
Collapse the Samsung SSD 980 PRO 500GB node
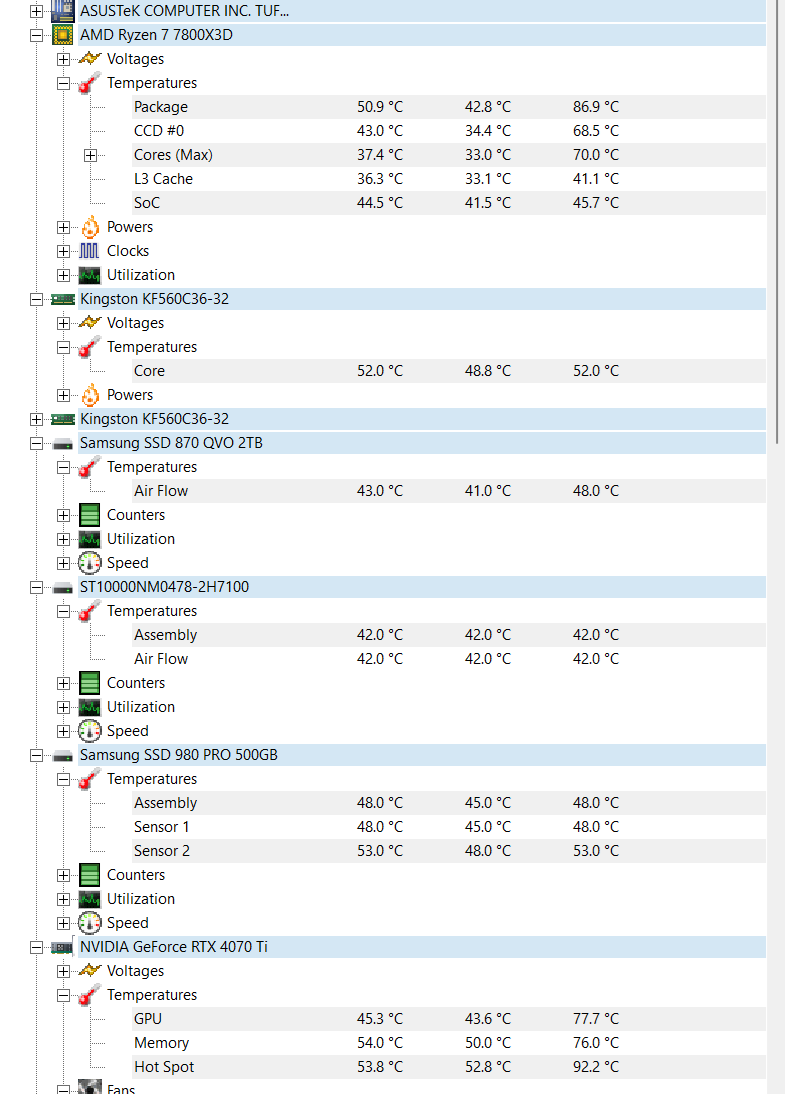(36, 756)
